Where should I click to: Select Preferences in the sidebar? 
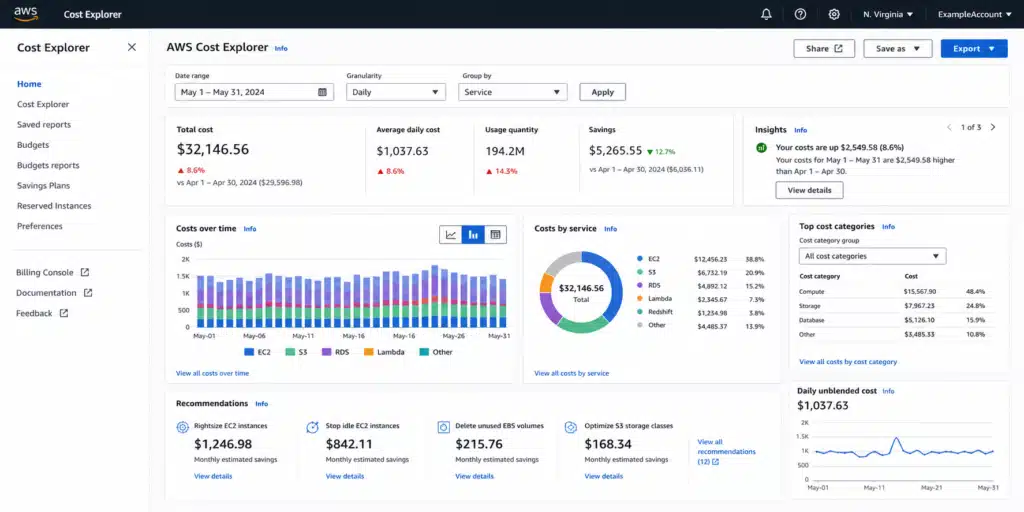[40, 226]
